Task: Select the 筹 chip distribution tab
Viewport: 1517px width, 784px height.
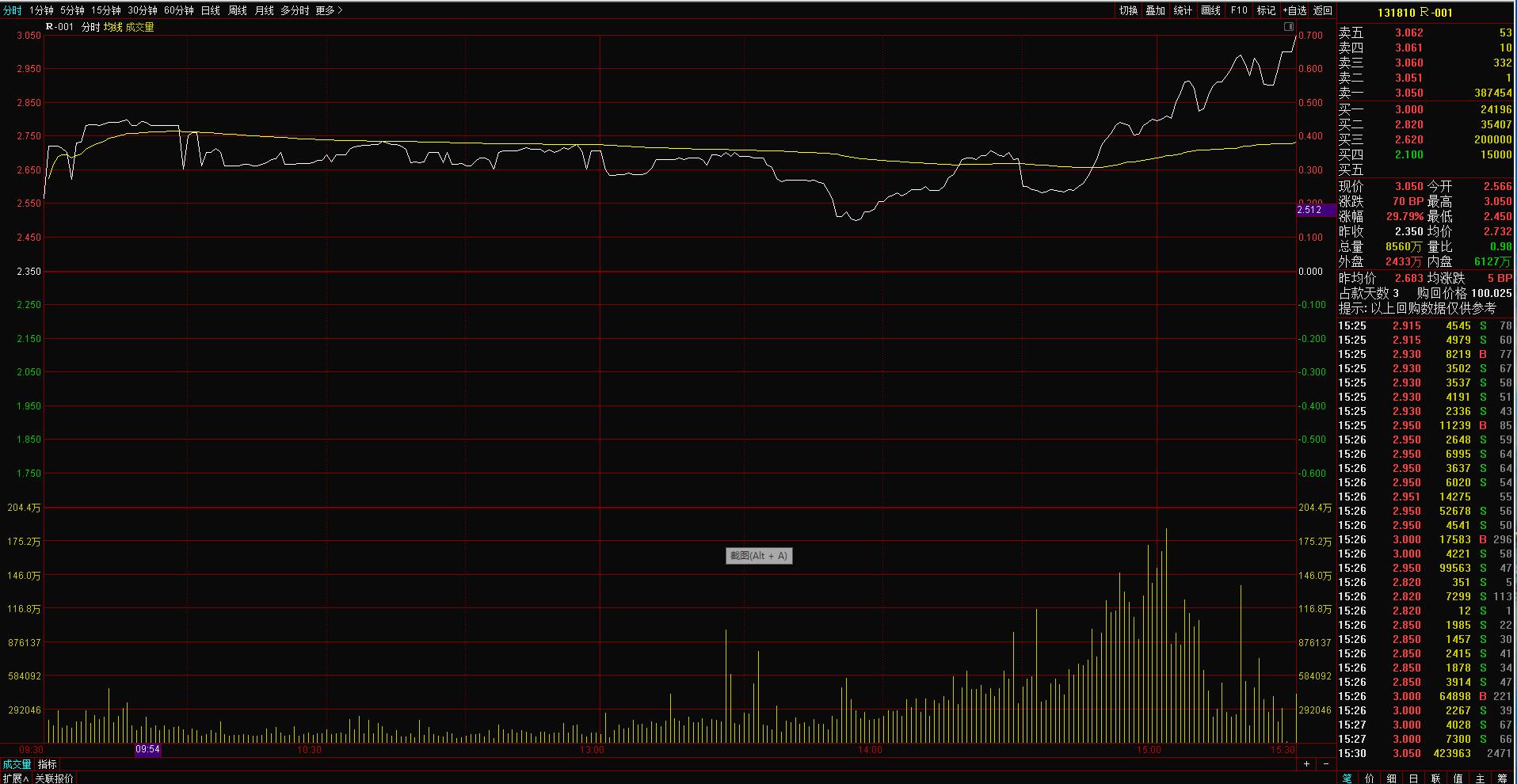Action: (1503, 778)
